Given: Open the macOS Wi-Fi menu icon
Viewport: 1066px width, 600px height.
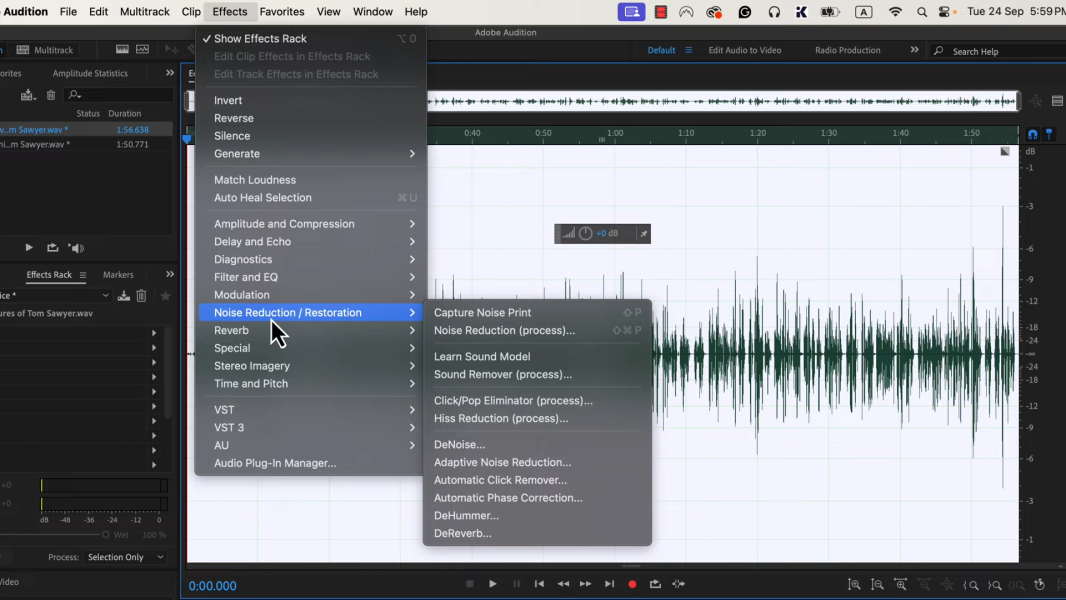Looking at the screenshot, I should (x=895, y=12).
